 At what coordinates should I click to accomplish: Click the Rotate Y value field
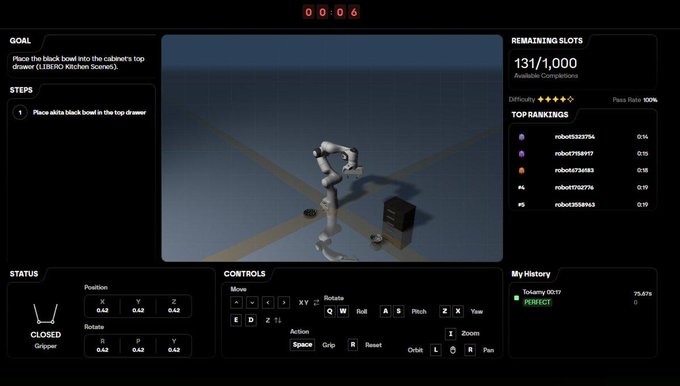click(174, 345)
